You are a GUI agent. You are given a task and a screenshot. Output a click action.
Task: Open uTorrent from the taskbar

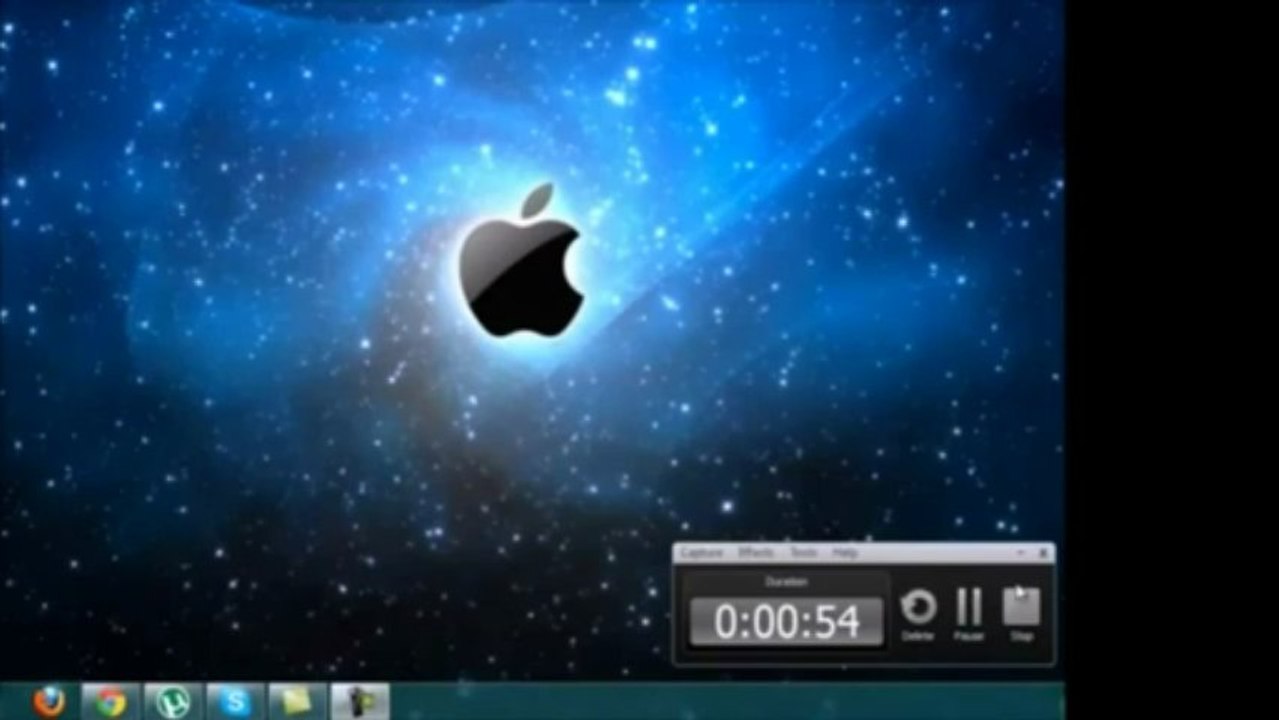tap(173, 702)
